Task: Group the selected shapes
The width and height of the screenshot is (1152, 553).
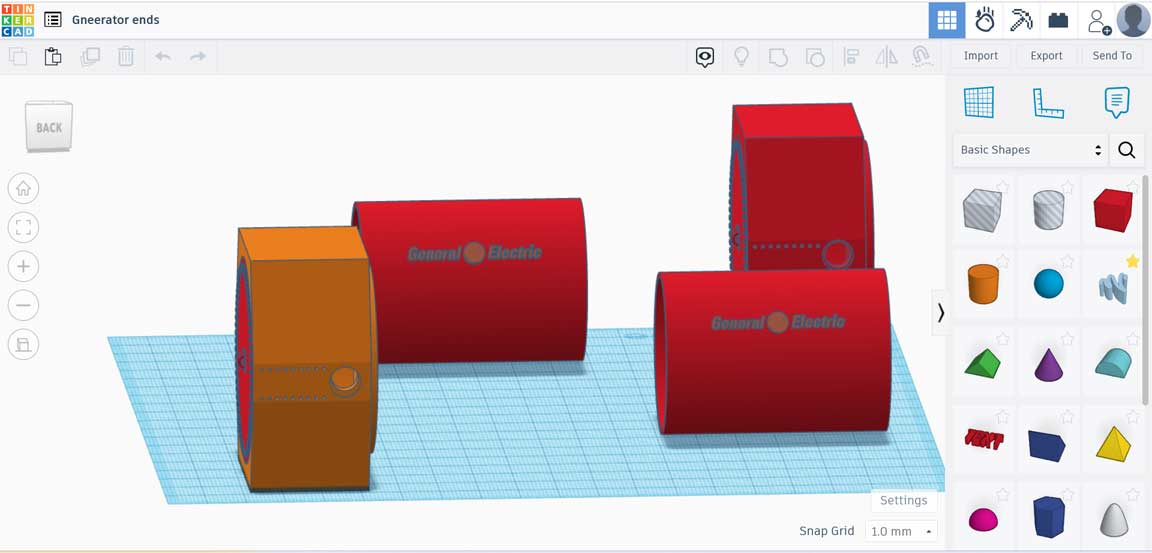Action: tap(778, 57)
